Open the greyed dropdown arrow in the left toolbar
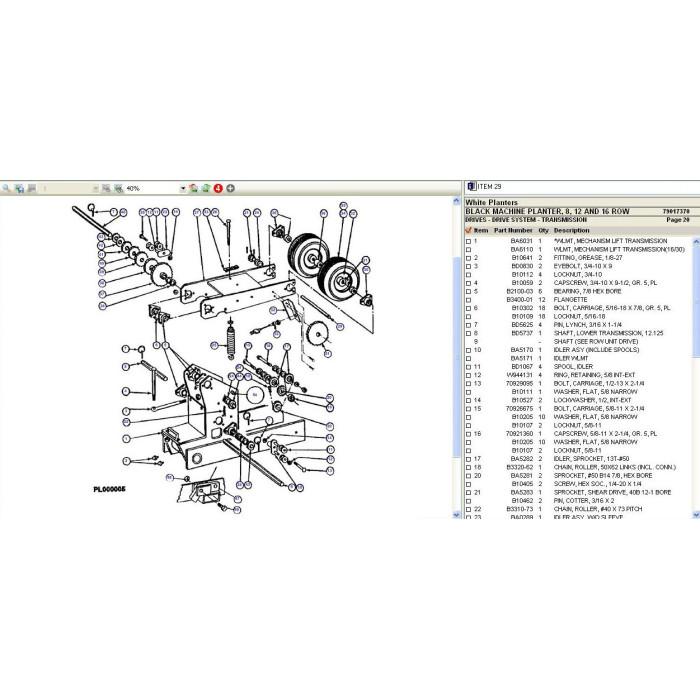 click(x=95, y=189)
